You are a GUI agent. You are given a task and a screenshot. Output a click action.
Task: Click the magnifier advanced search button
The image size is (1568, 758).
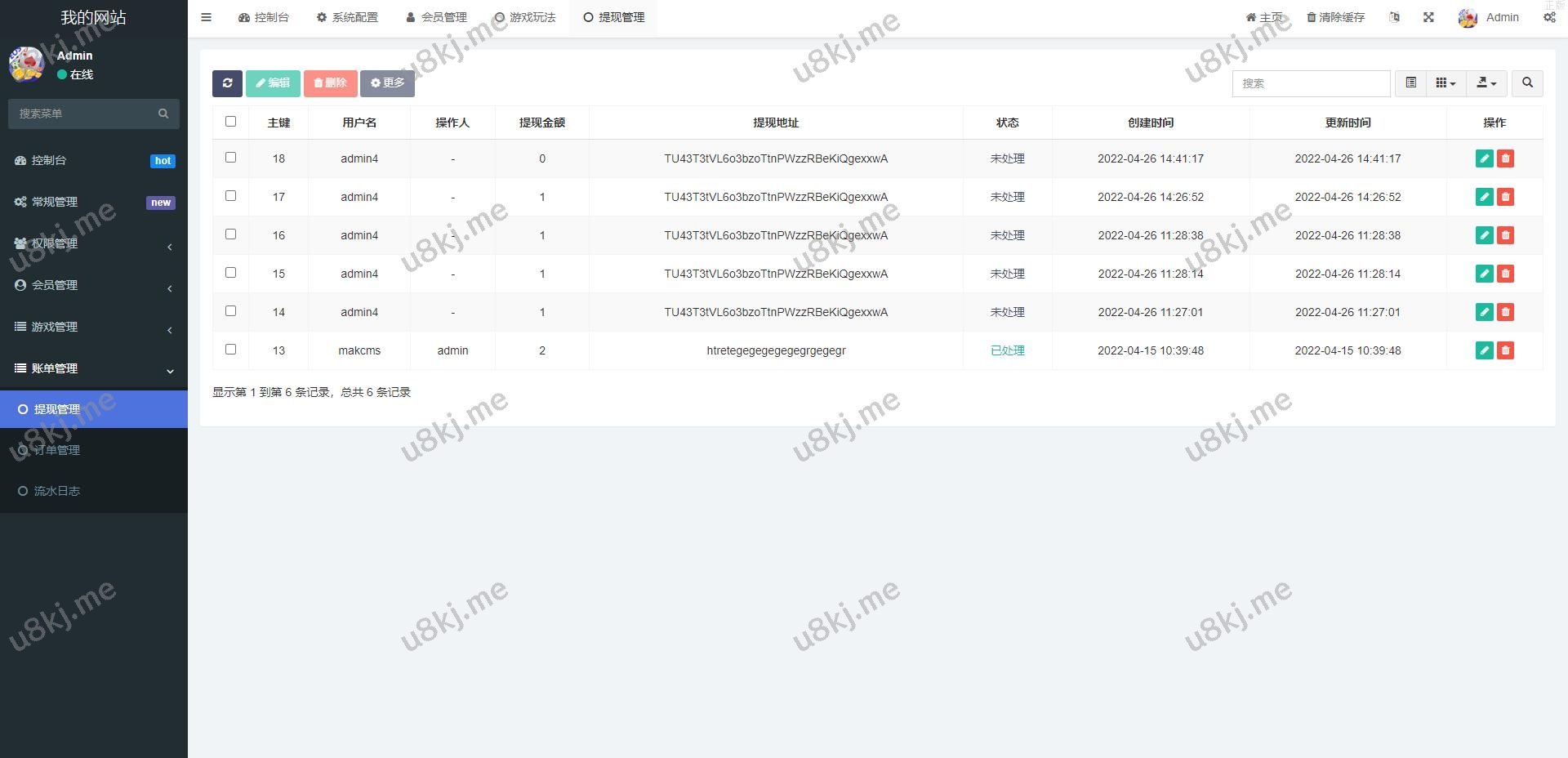pos(1527,83)
